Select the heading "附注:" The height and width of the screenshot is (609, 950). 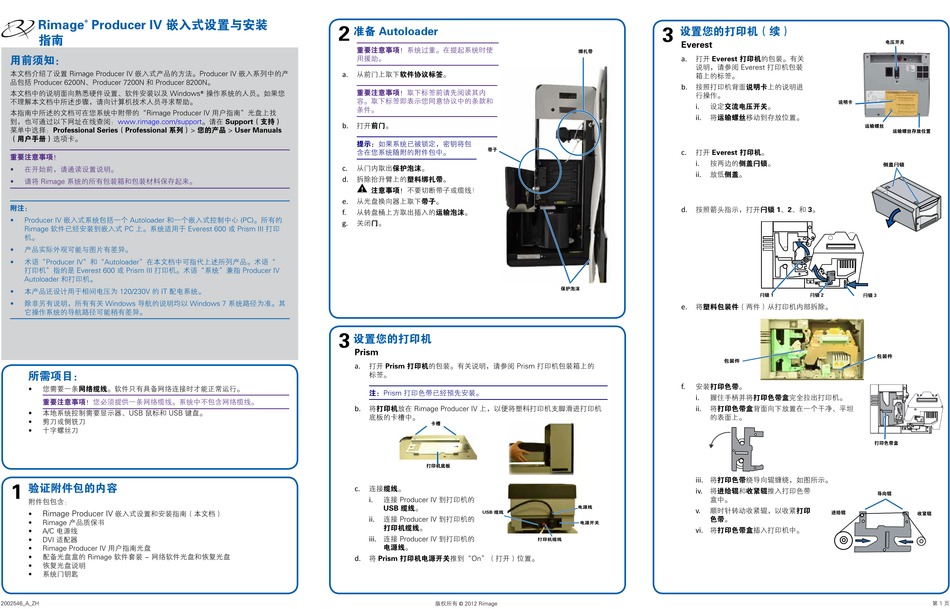[x=19, y=208]
